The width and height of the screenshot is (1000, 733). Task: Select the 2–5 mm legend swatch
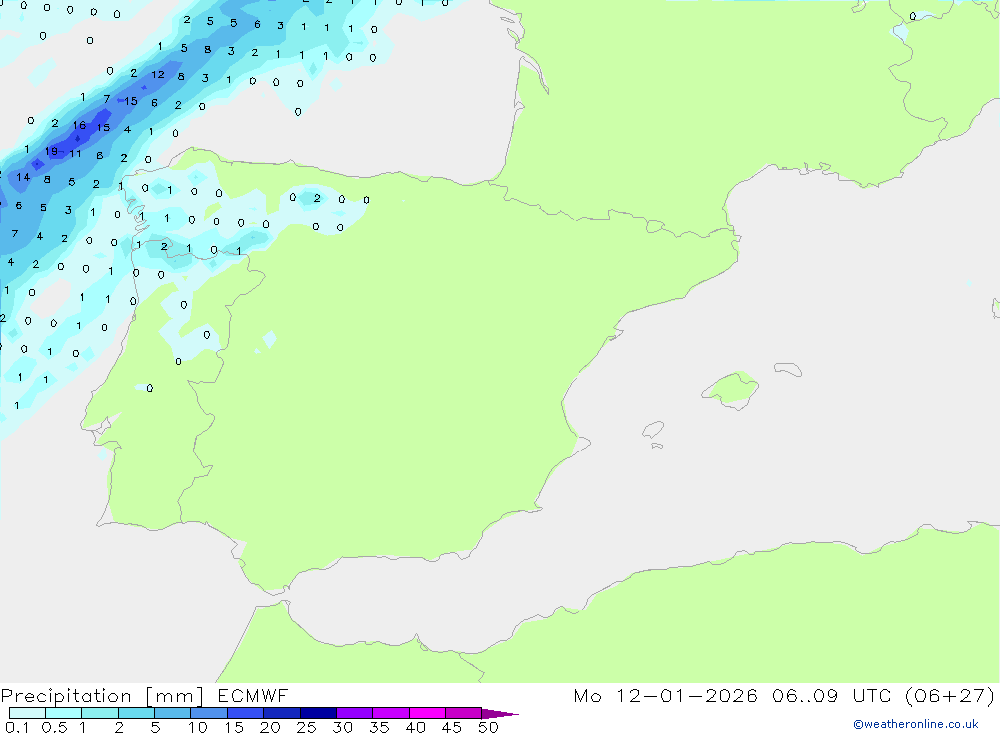136,713
